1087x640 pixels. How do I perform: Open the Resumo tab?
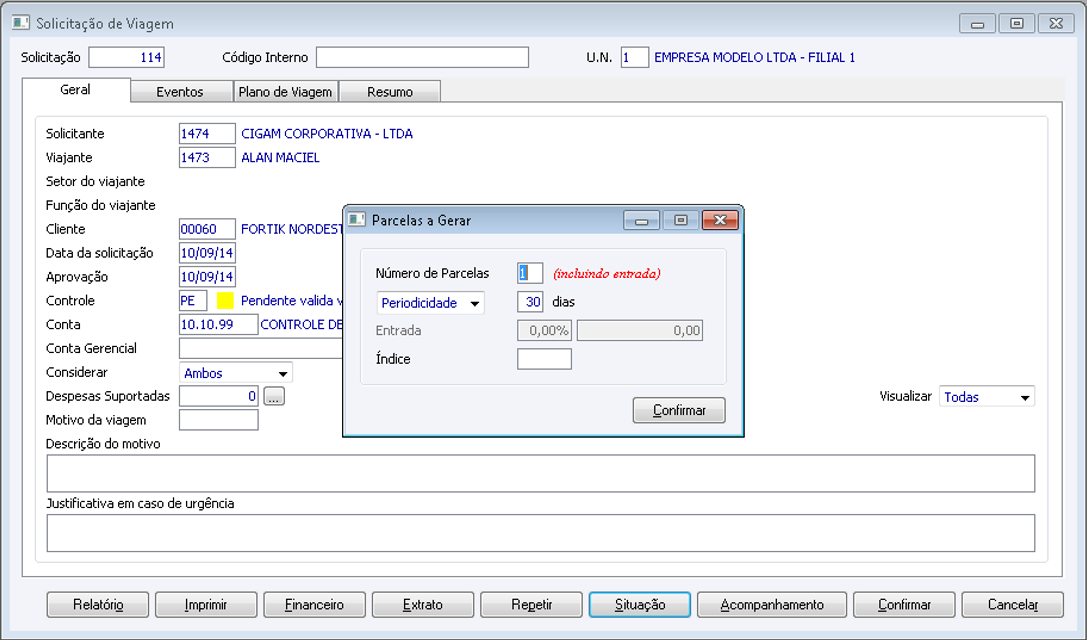click(x=390, y=92)
